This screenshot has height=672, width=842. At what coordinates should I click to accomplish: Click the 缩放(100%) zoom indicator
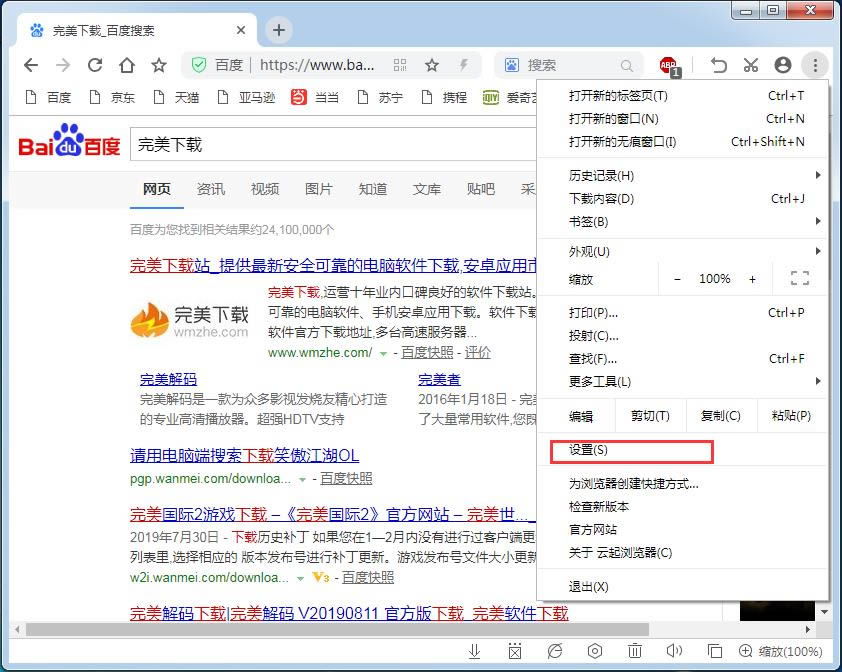point(781,652)
